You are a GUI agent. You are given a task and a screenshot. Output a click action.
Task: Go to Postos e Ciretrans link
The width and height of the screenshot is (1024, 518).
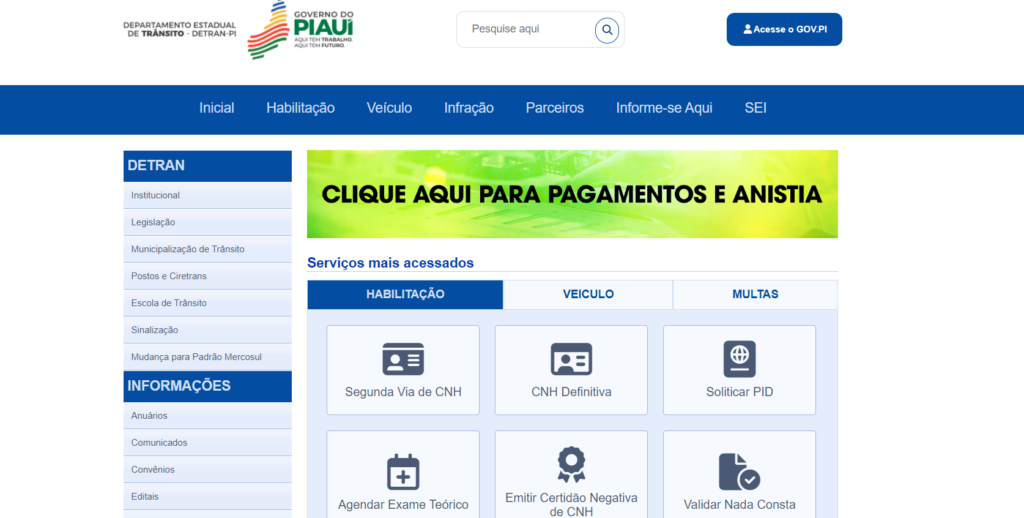coord(168,276)
